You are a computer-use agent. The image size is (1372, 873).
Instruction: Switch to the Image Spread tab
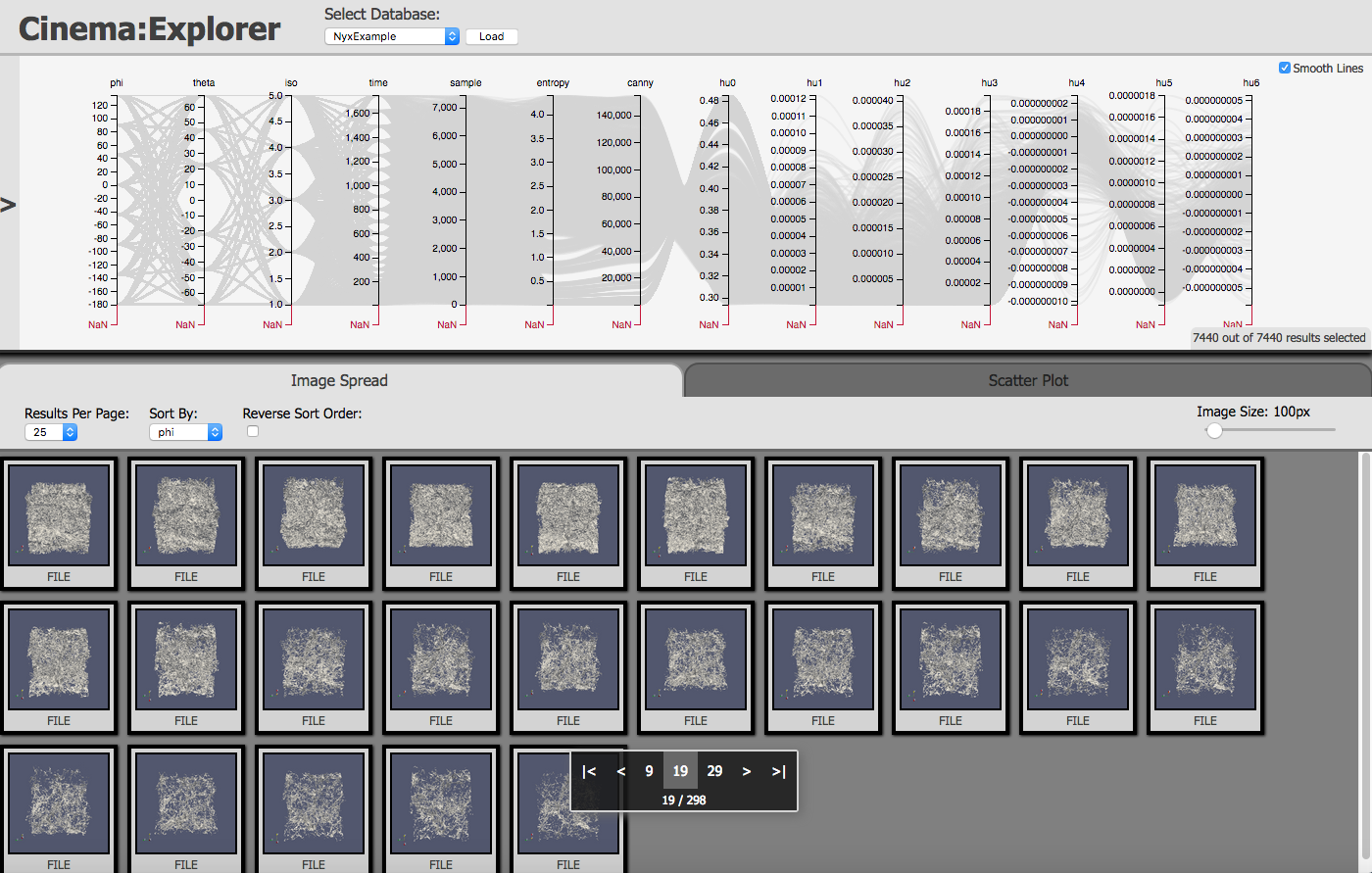tap(339, 380)
